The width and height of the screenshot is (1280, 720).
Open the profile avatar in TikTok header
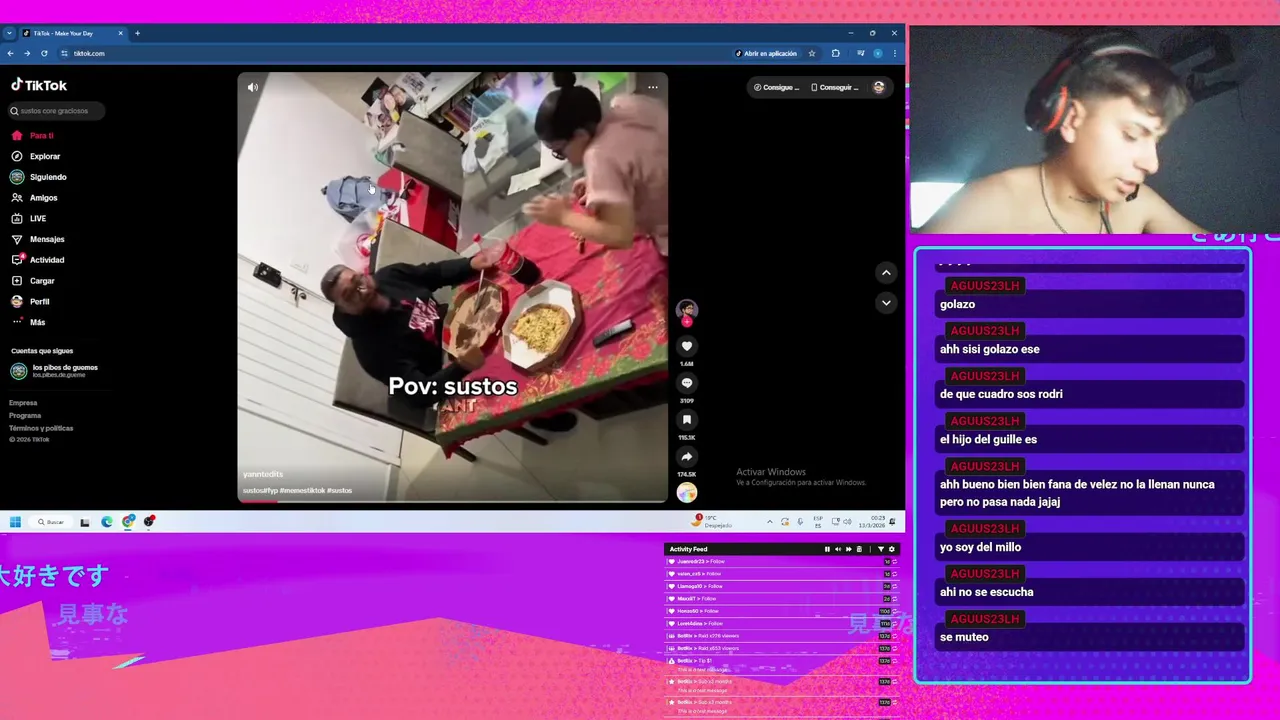click(879, 87)
